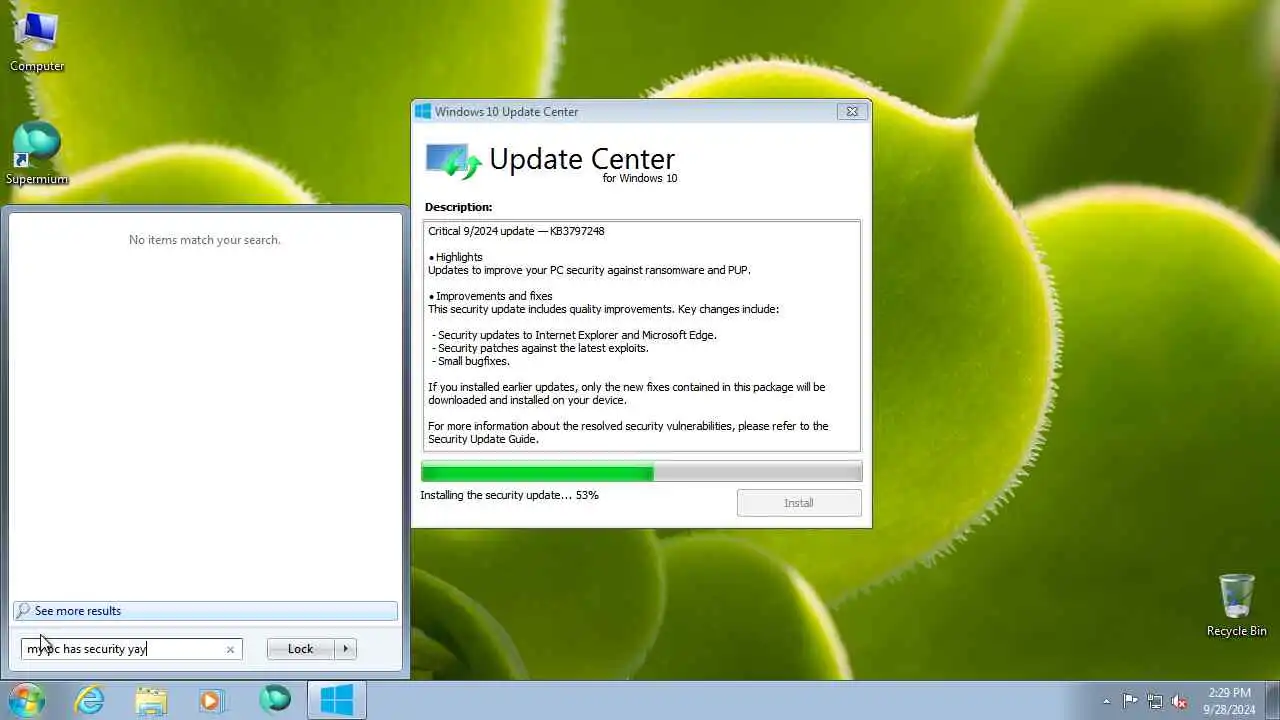This screenshot has height=720, width=1280.
Task: Click 'Security patches against the latest exploits.' line
Action: 540,348
